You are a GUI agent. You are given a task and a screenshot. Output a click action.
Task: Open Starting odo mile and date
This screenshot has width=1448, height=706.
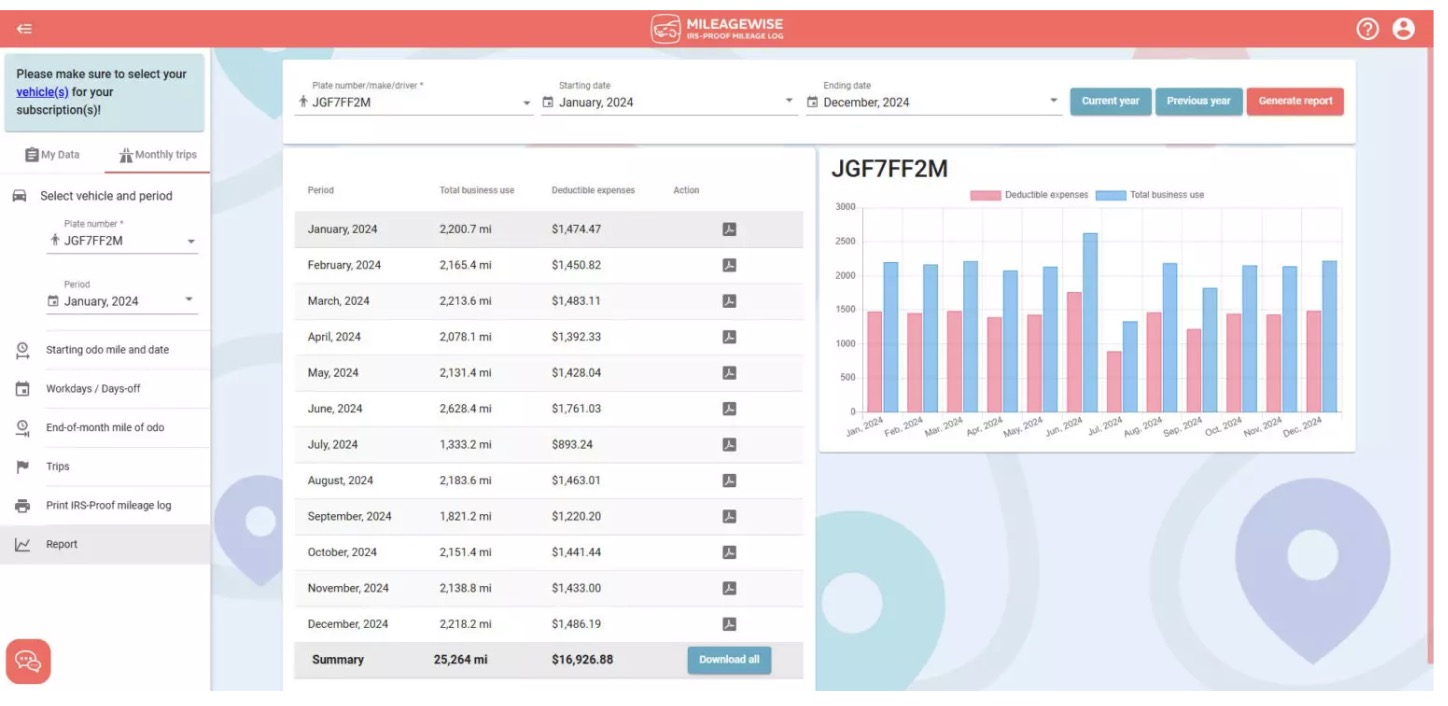coord(105,350)
